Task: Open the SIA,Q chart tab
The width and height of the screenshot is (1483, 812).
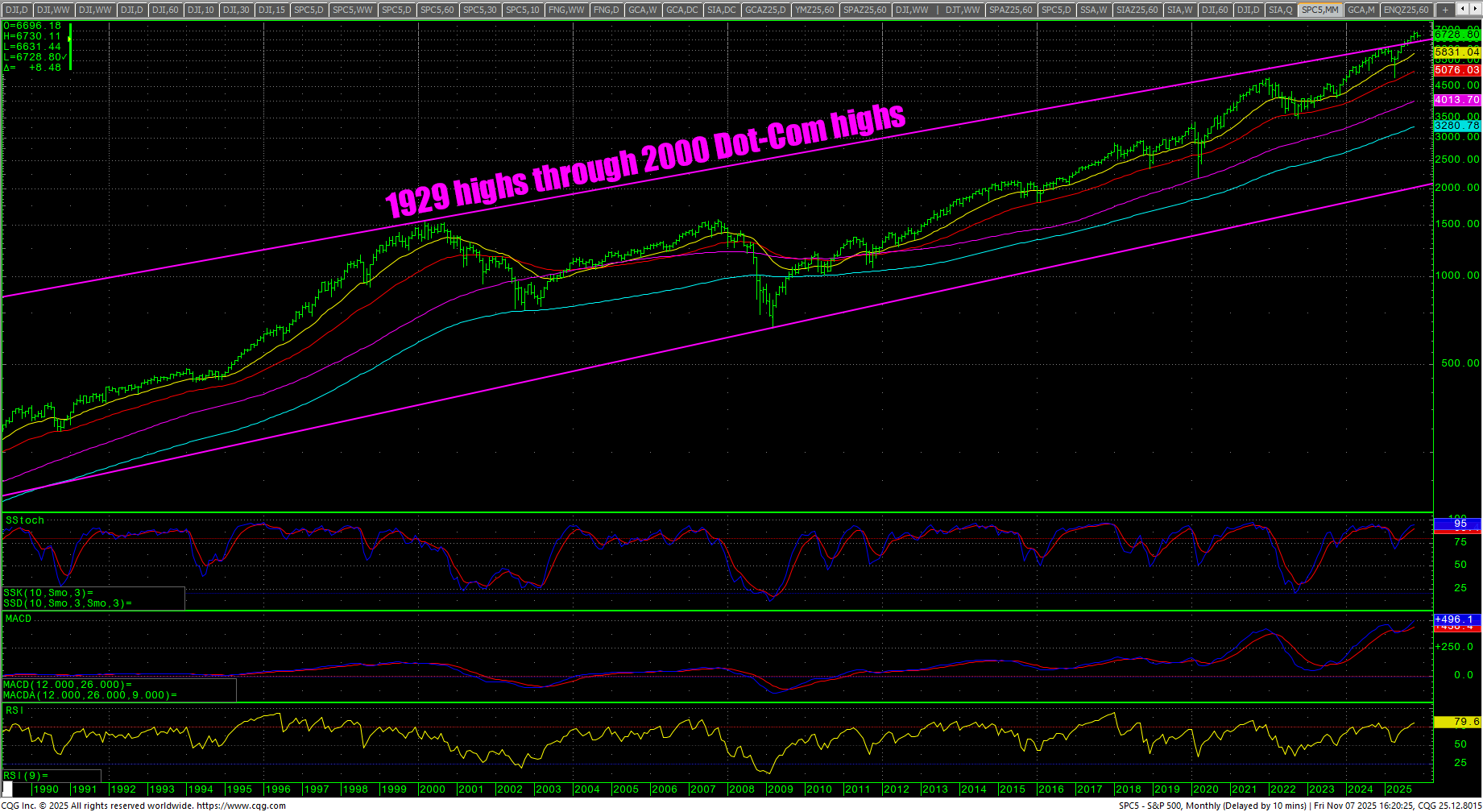Action: (x=1280, y=10)
